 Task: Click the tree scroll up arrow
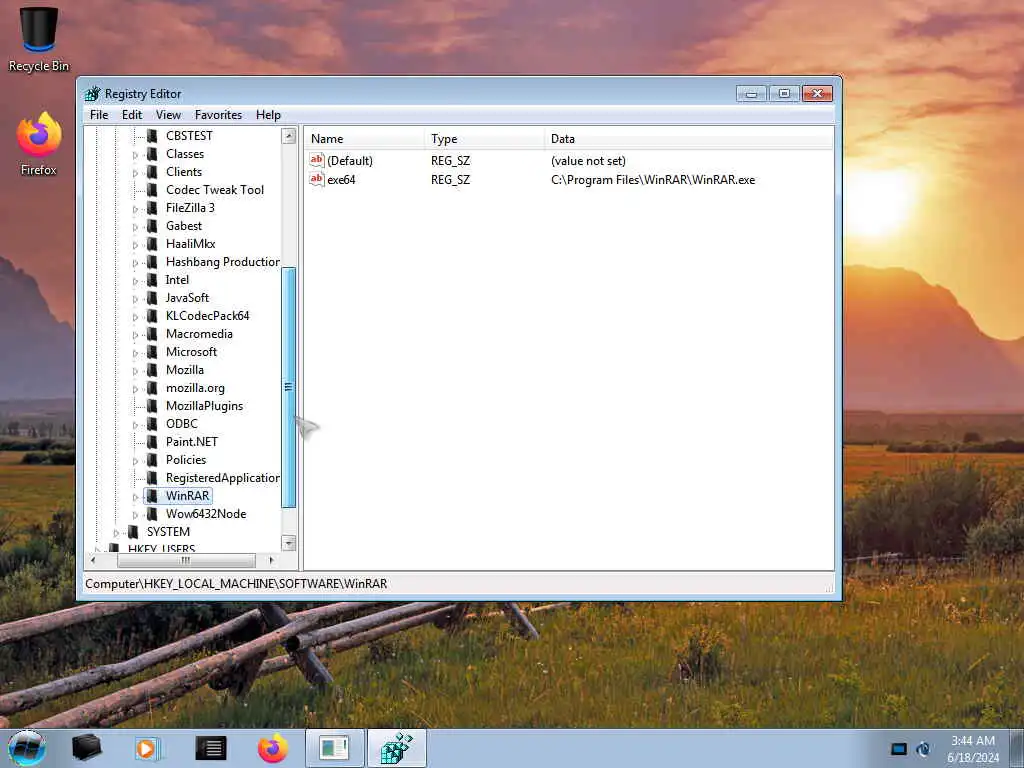(x=289, y=136)
